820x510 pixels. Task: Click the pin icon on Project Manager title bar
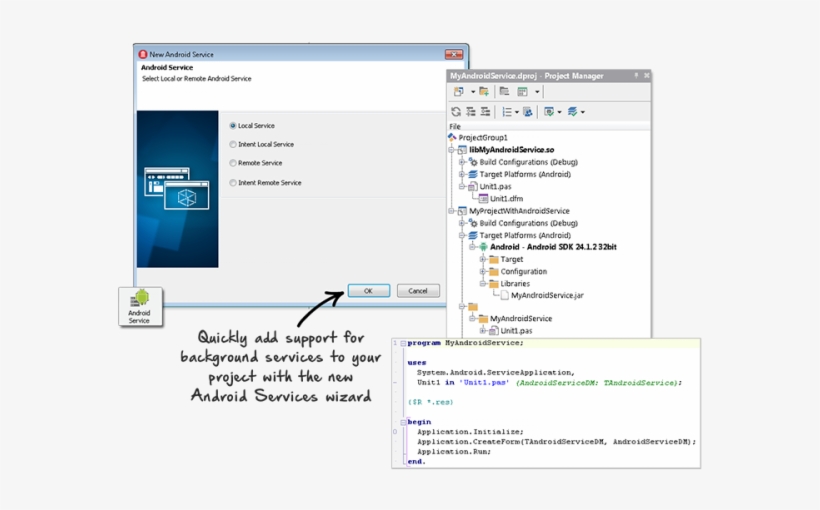[x=636, y=75]
